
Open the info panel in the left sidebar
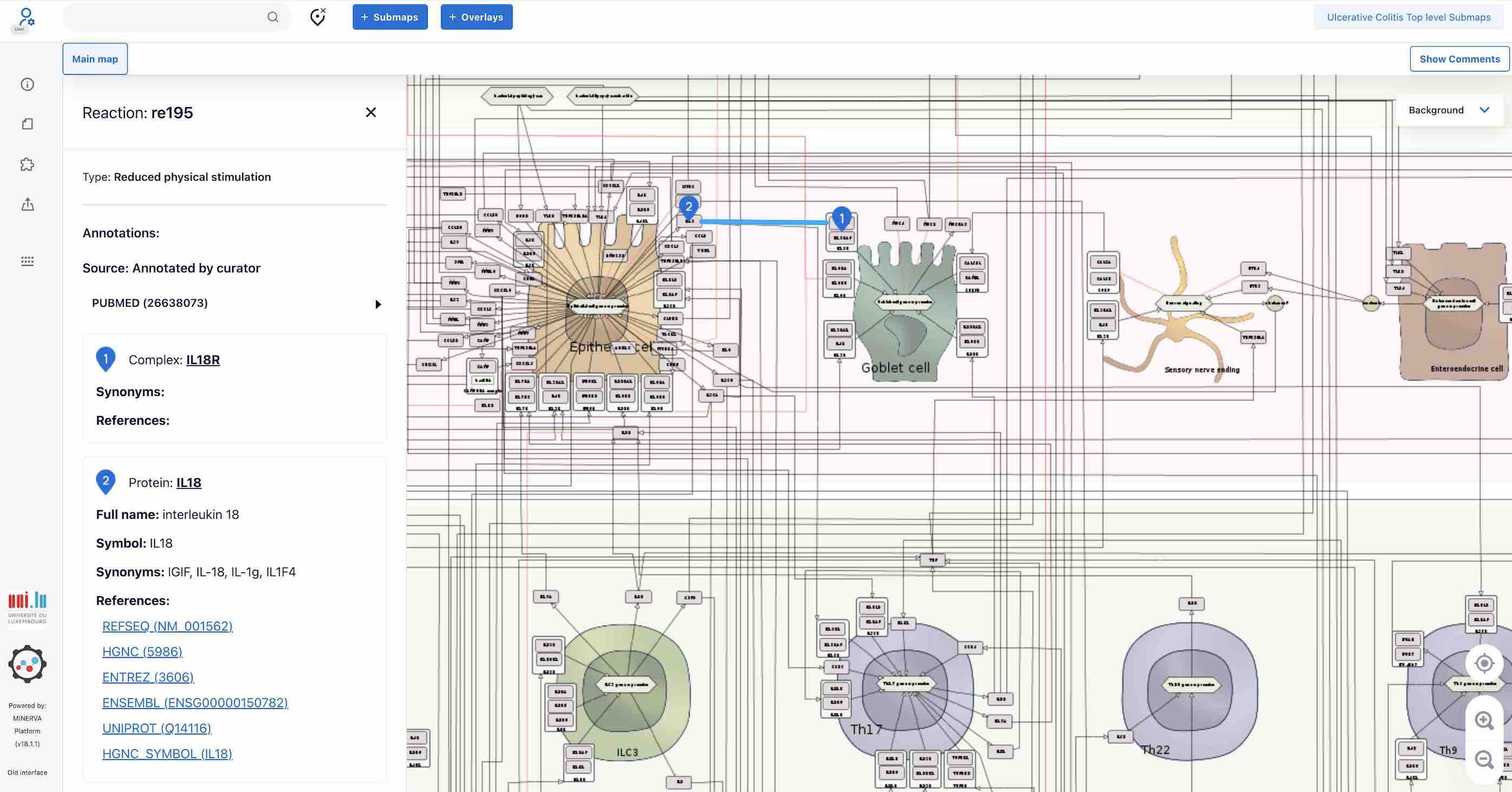pyautogui.click(x=28, y=84)
